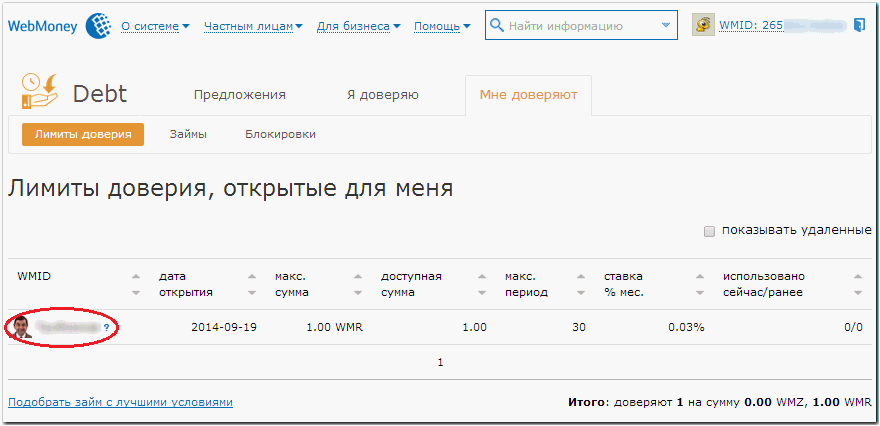Expand the О системе menu

point(154,26)
